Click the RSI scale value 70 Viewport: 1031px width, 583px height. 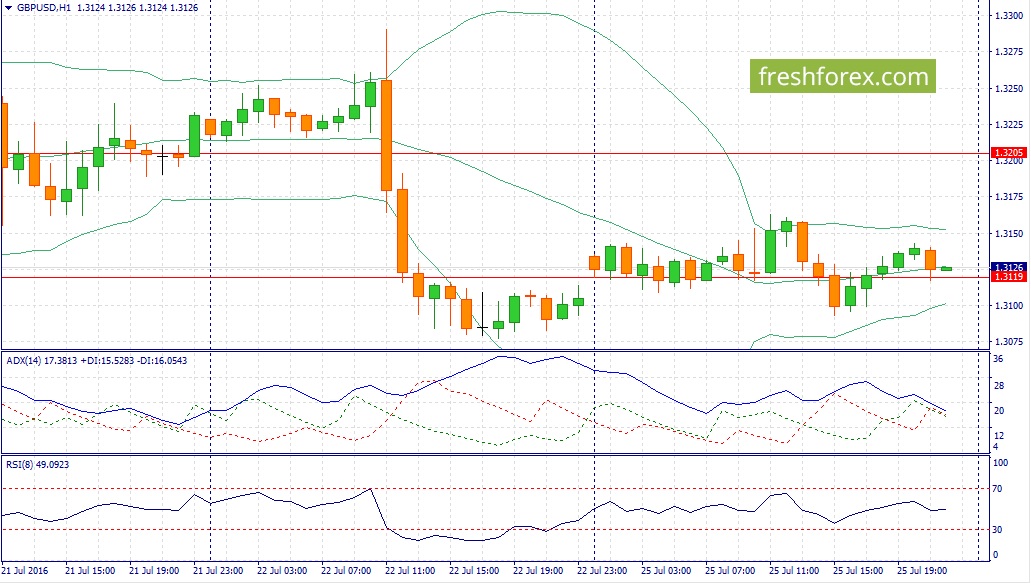(x=997, y=489)
